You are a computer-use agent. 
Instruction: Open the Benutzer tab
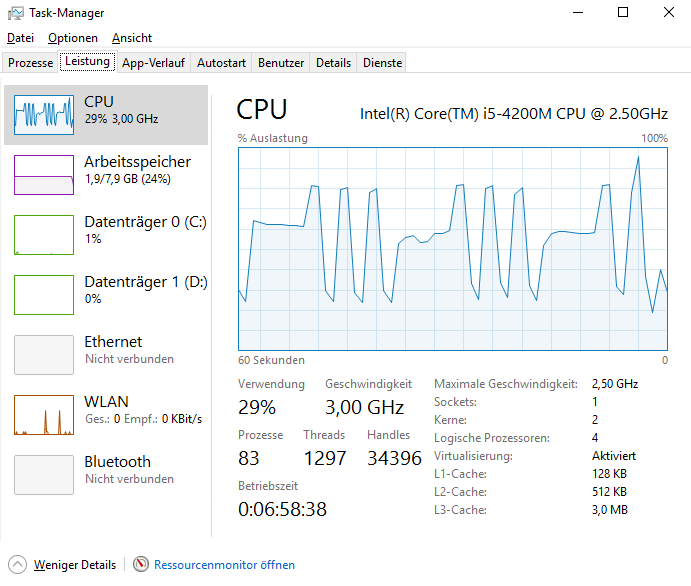[x=281, y=63]
